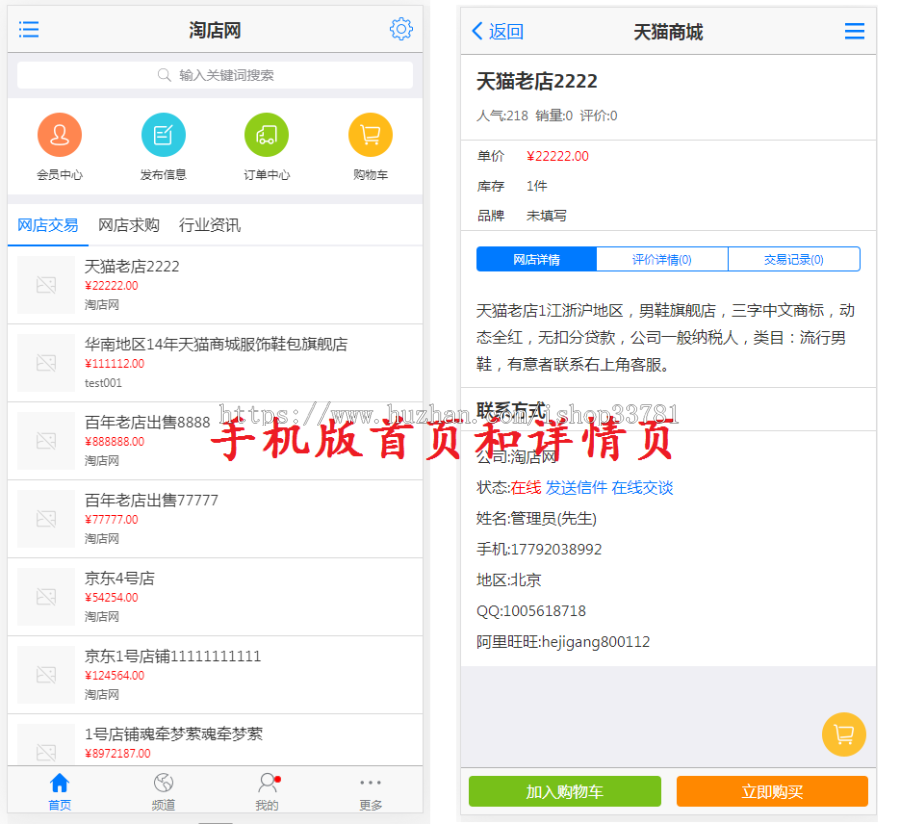Click 立即购买 orange button

click(772, 791)
